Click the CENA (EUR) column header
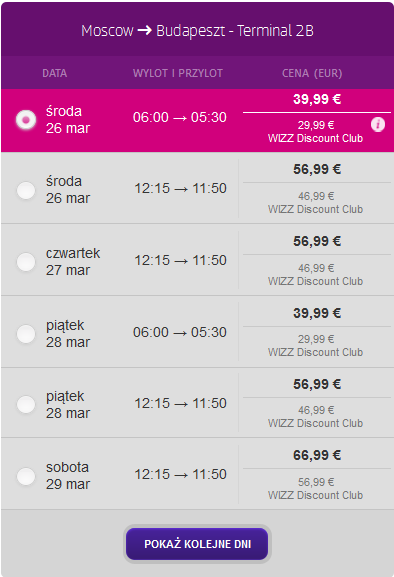 point(312,73)
